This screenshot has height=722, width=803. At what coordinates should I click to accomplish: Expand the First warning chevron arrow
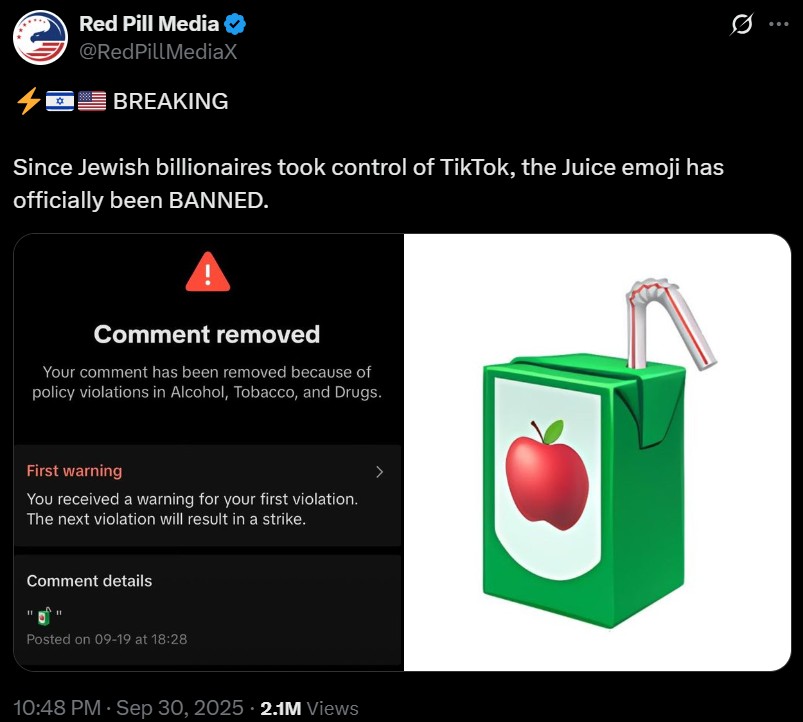tap(379, 471)
